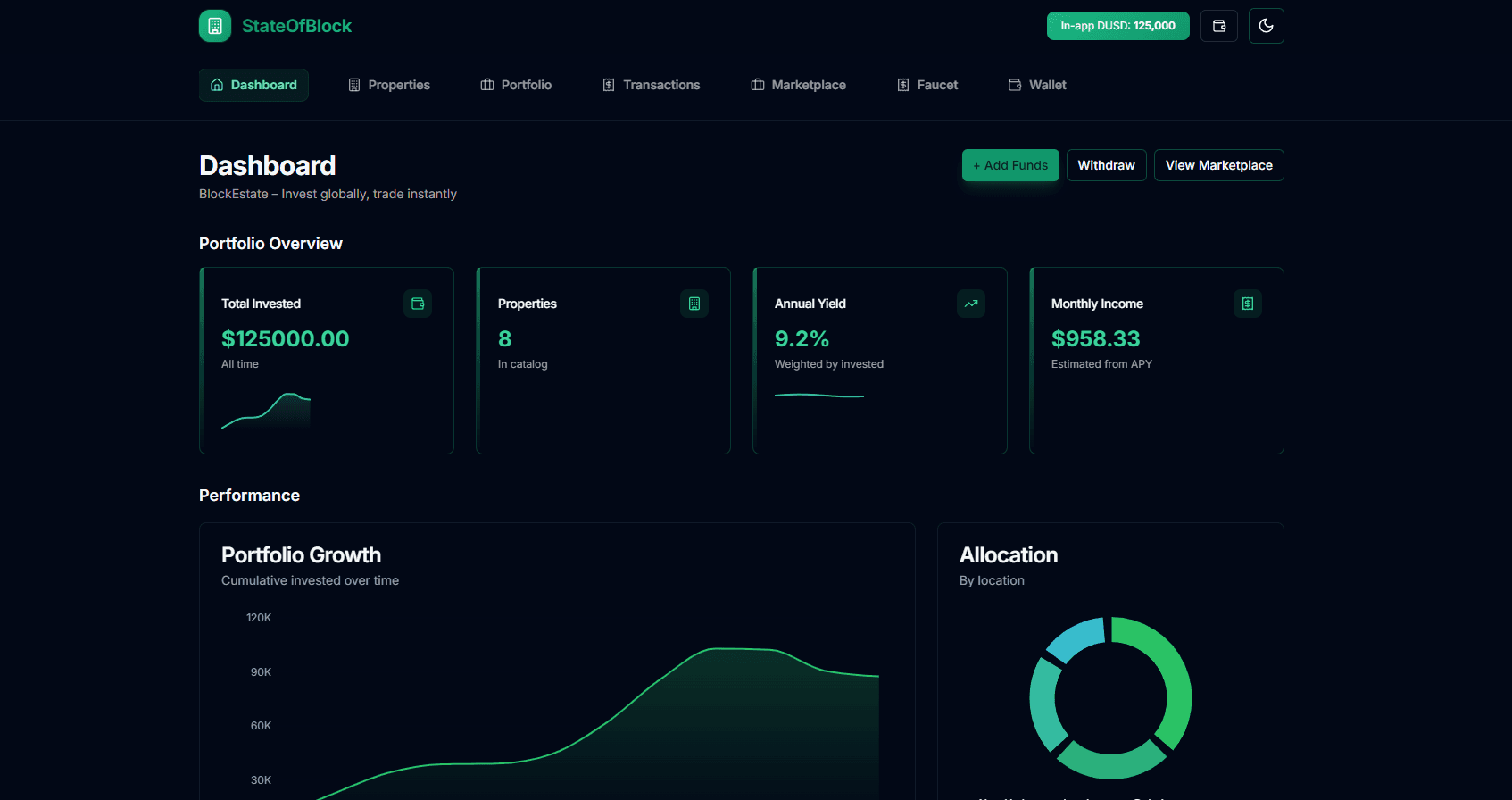Screen dimensions: 1512x800
Task: Click the Total Invested sparkline chart
Action: pyautogui.click(x=266, y=411)
